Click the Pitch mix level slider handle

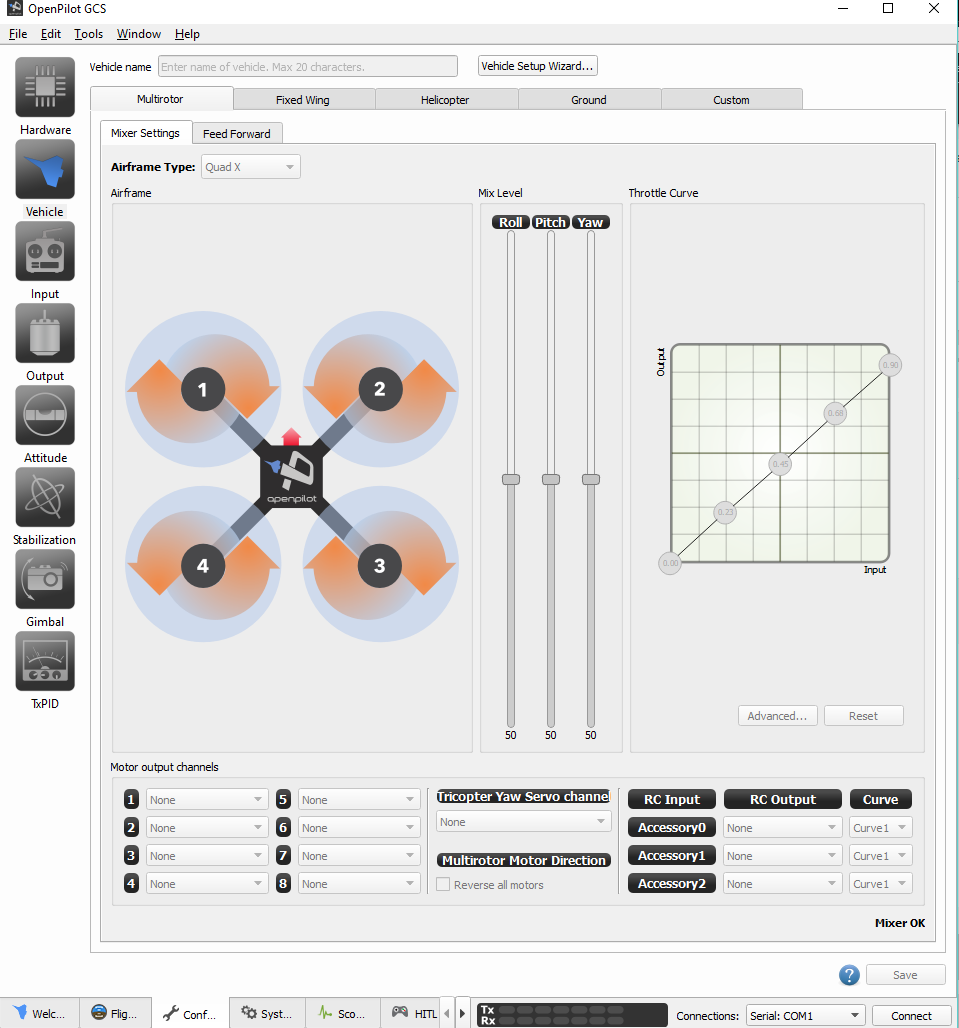pos(551,479)
